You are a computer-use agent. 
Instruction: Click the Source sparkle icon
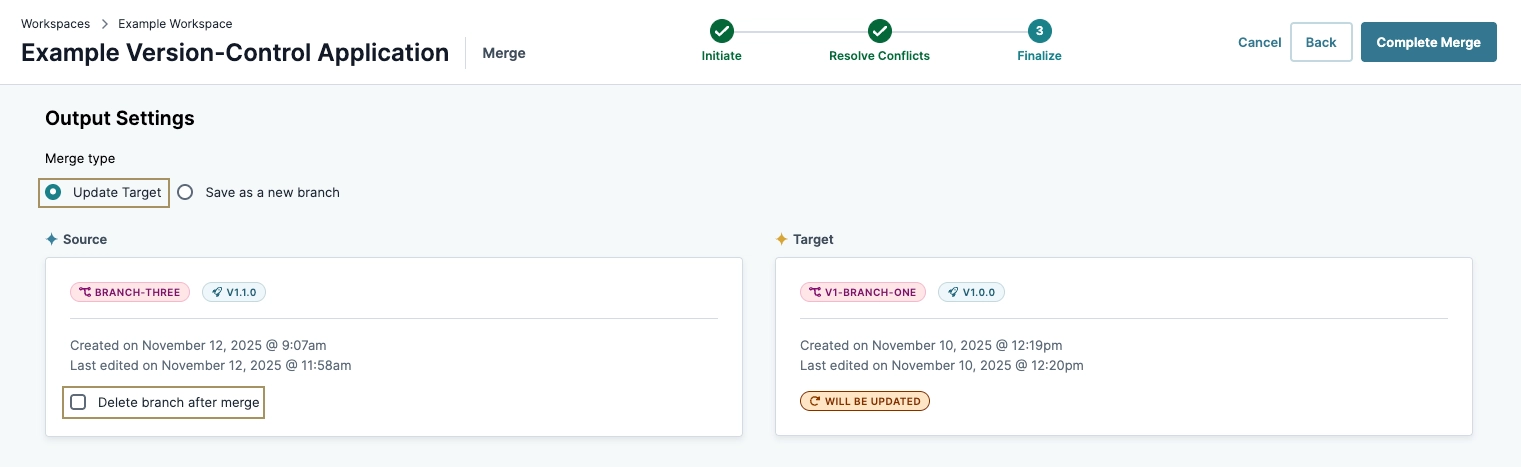[52, 240]
